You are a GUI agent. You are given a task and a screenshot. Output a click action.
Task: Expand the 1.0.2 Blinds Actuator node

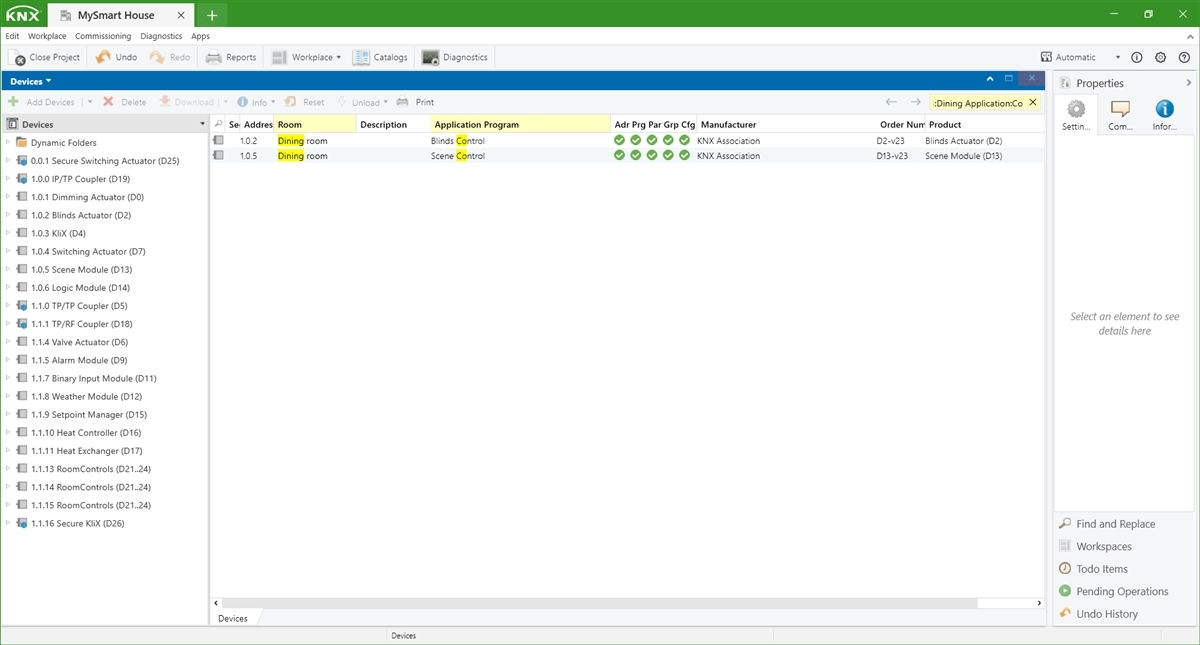tap(8, 215)
